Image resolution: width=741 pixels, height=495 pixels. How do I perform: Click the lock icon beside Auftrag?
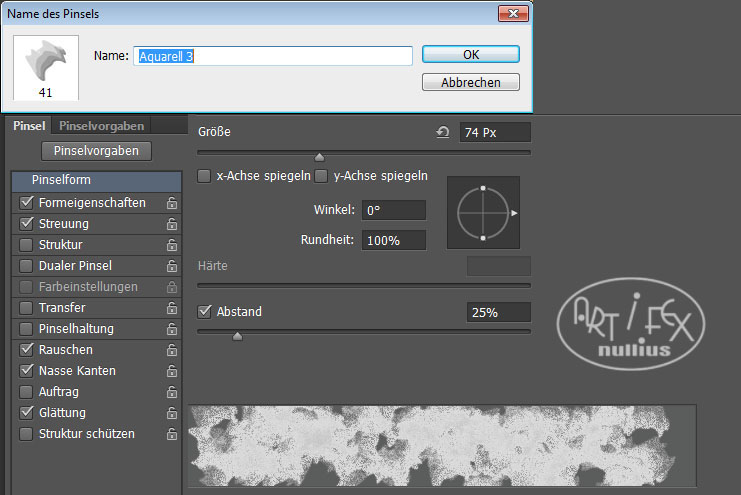[172, 392]
